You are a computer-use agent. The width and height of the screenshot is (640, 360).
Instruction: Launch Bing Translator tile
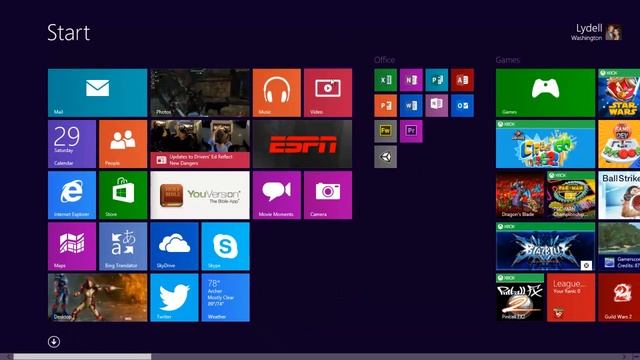pyautogui.click(x=123, y=247)
